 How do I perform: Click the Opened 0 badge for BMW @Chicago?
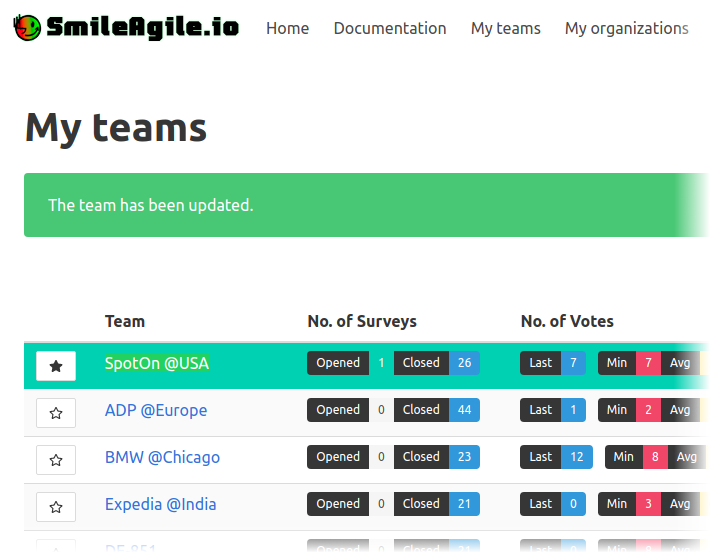point(350,457)
